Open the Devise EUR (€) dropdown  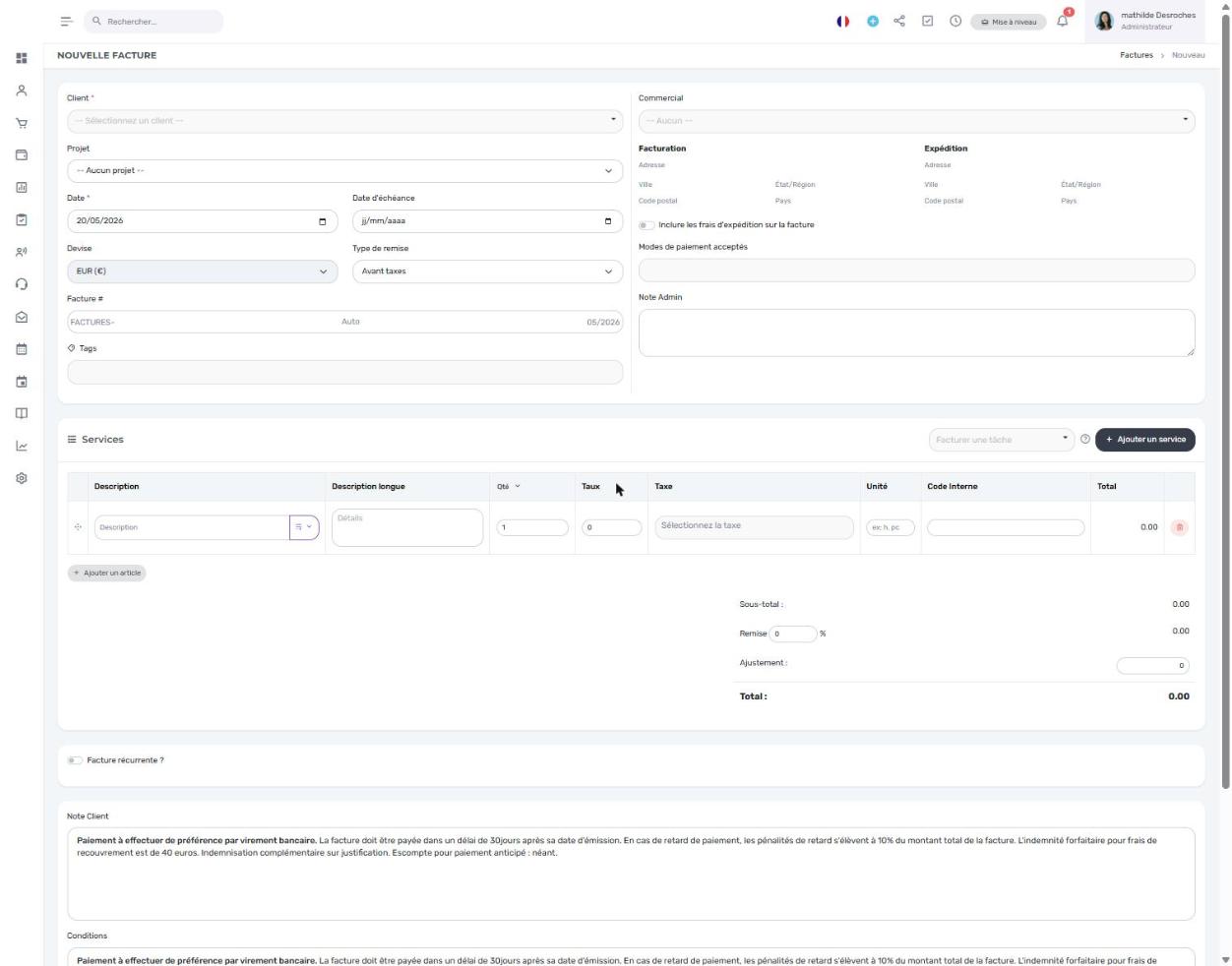(x=202, y=272)
